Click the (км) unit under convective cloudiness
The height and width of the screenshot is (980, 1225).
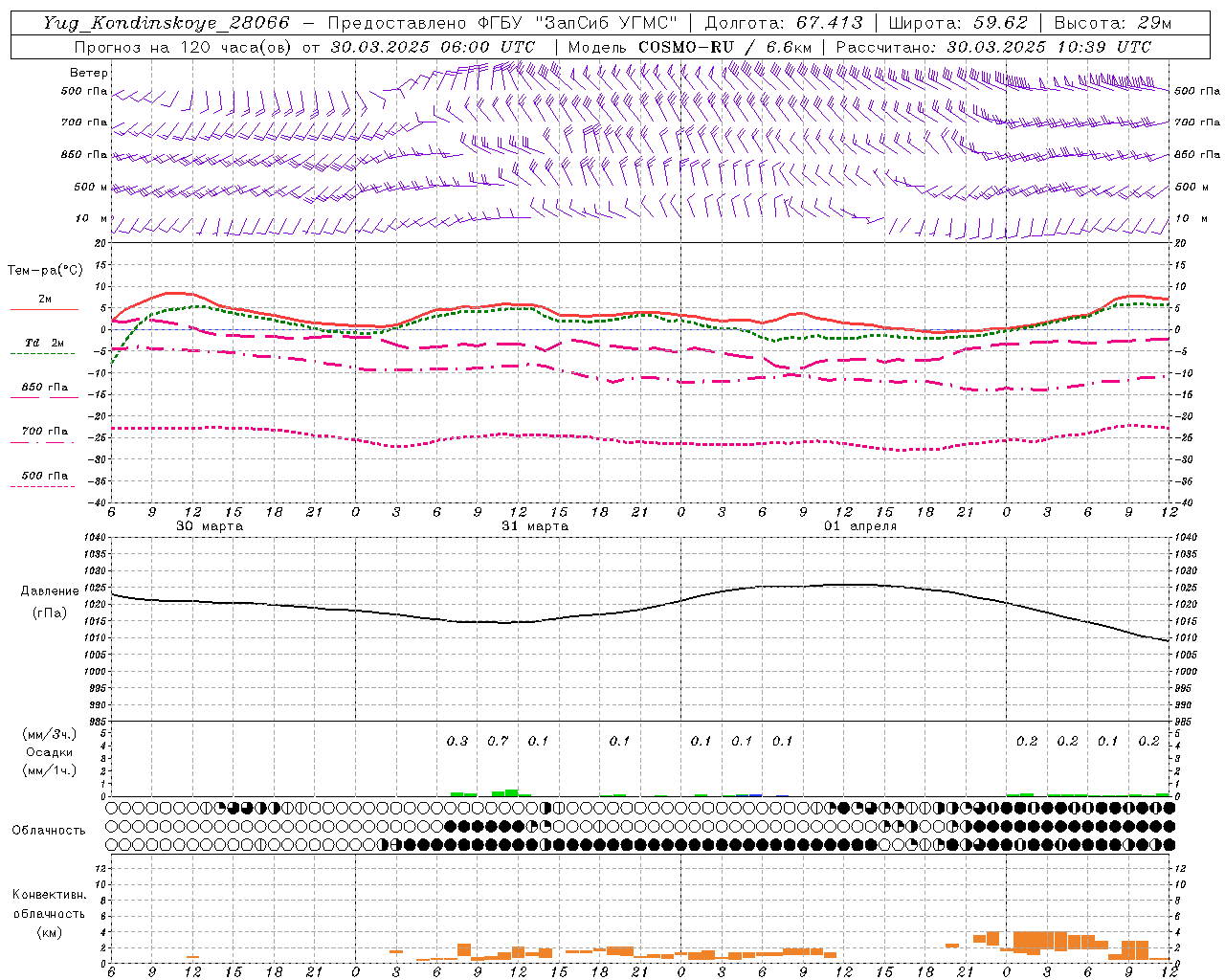50,932
